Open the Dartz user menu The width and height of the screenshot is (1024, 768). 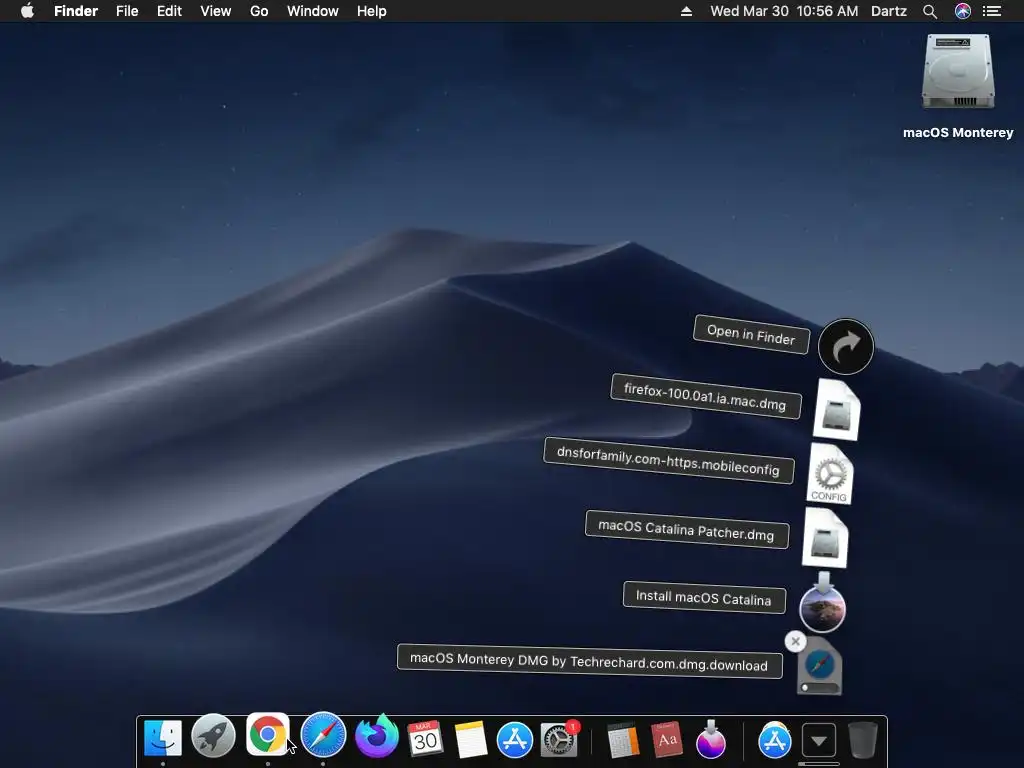[888, 11]
